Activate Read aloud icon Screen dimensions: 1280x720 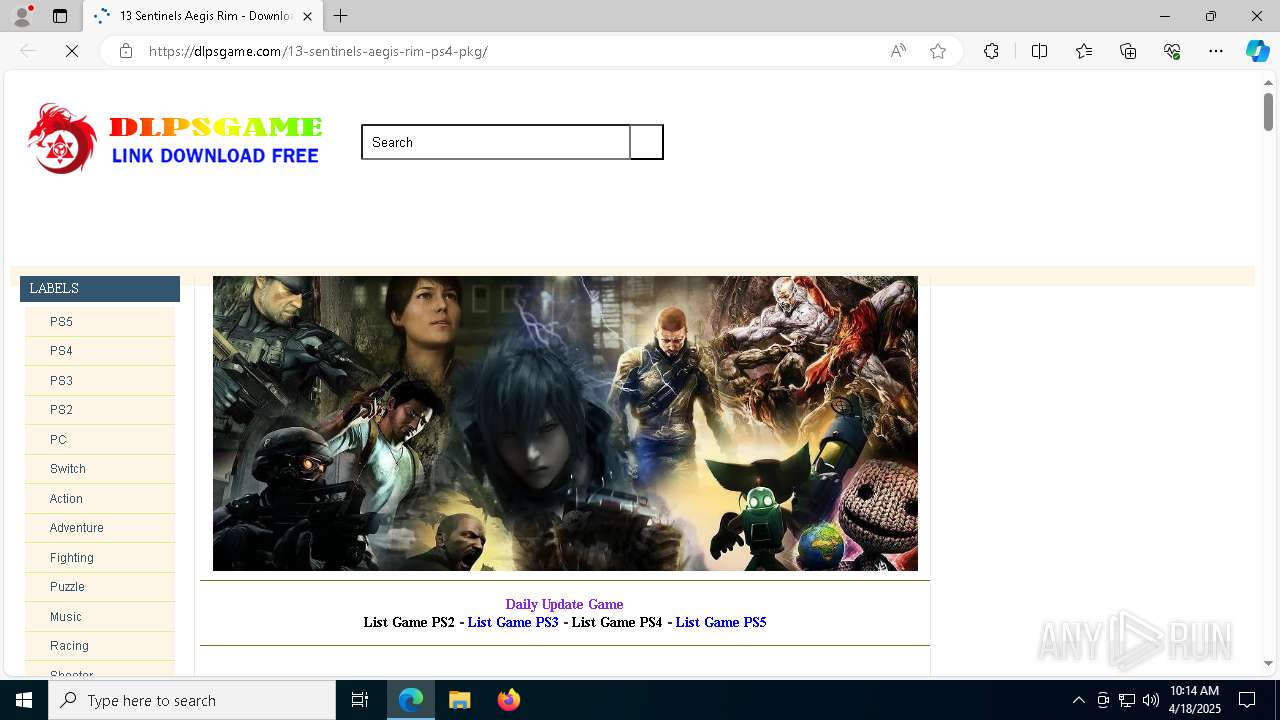[x=898, y=51]
